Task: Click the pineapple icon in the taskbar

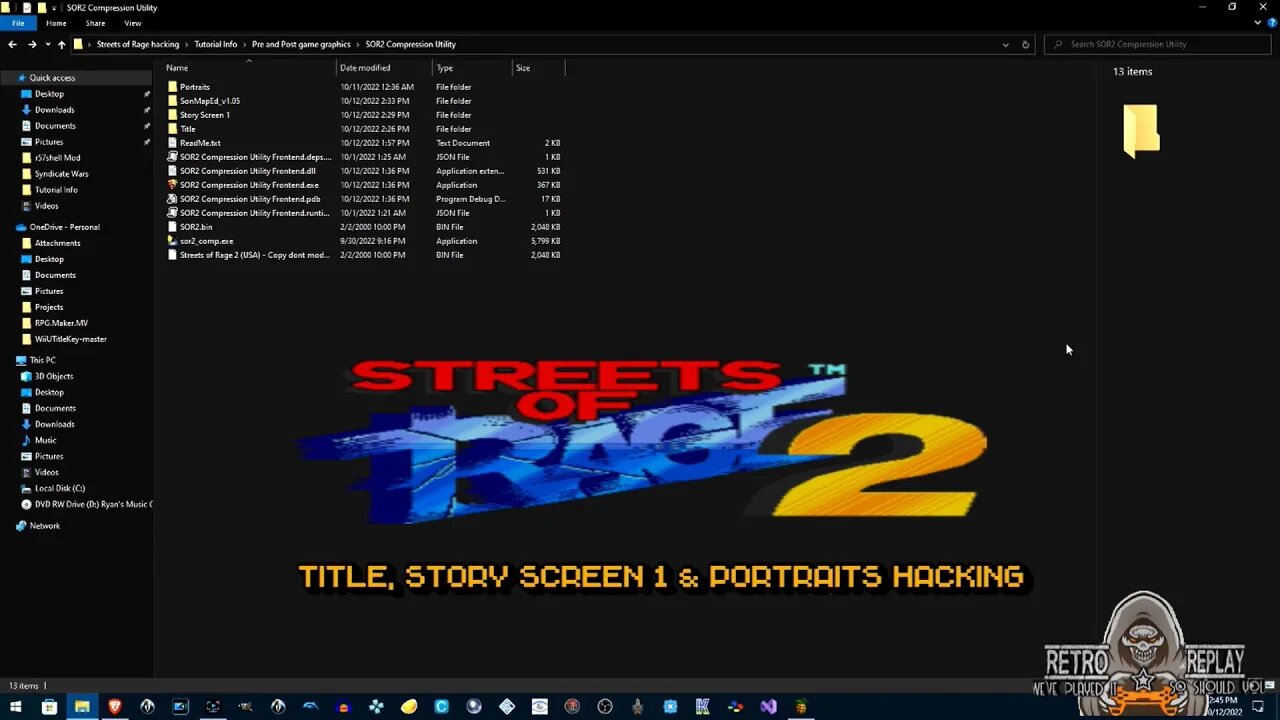Action: [801, 706]
